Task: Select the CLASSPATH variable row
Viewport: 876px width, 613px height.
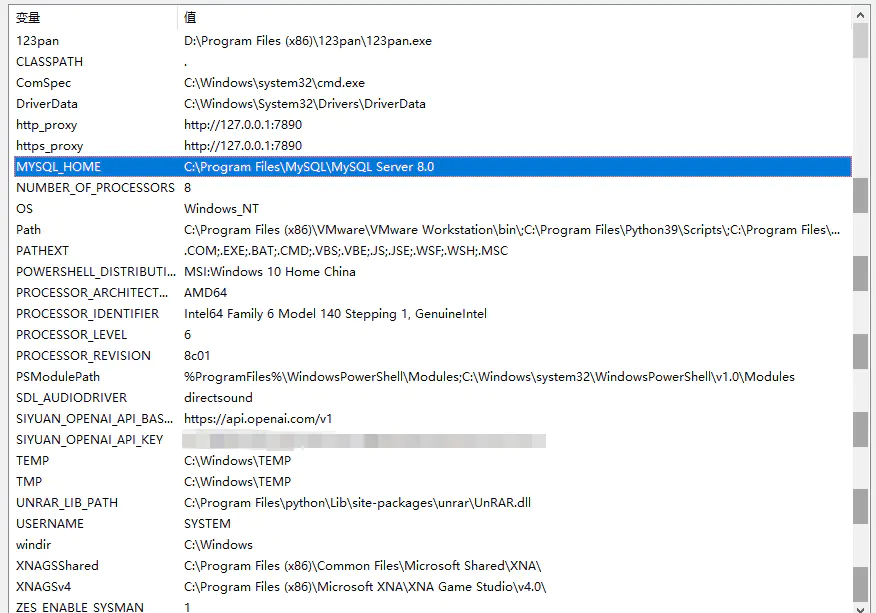Action: tap(432, 62)
